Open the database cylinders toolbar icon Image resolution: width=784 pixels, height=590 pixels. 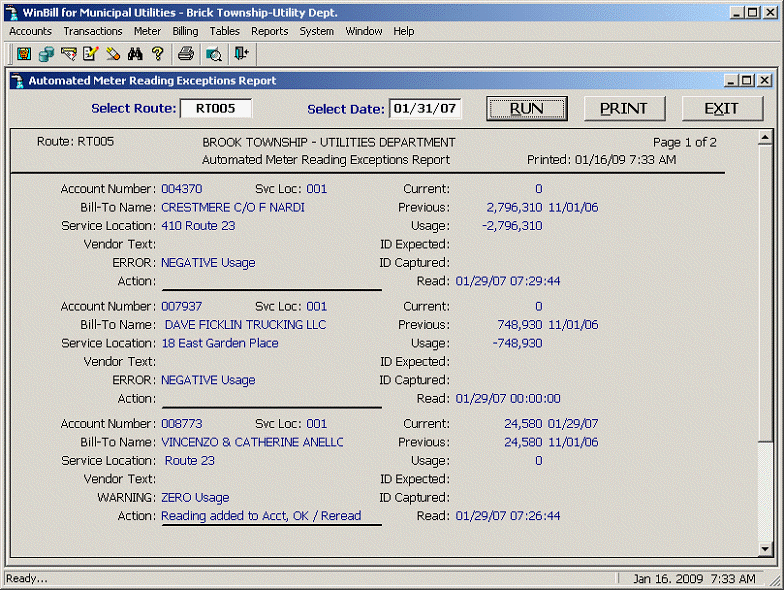[46, 54]
